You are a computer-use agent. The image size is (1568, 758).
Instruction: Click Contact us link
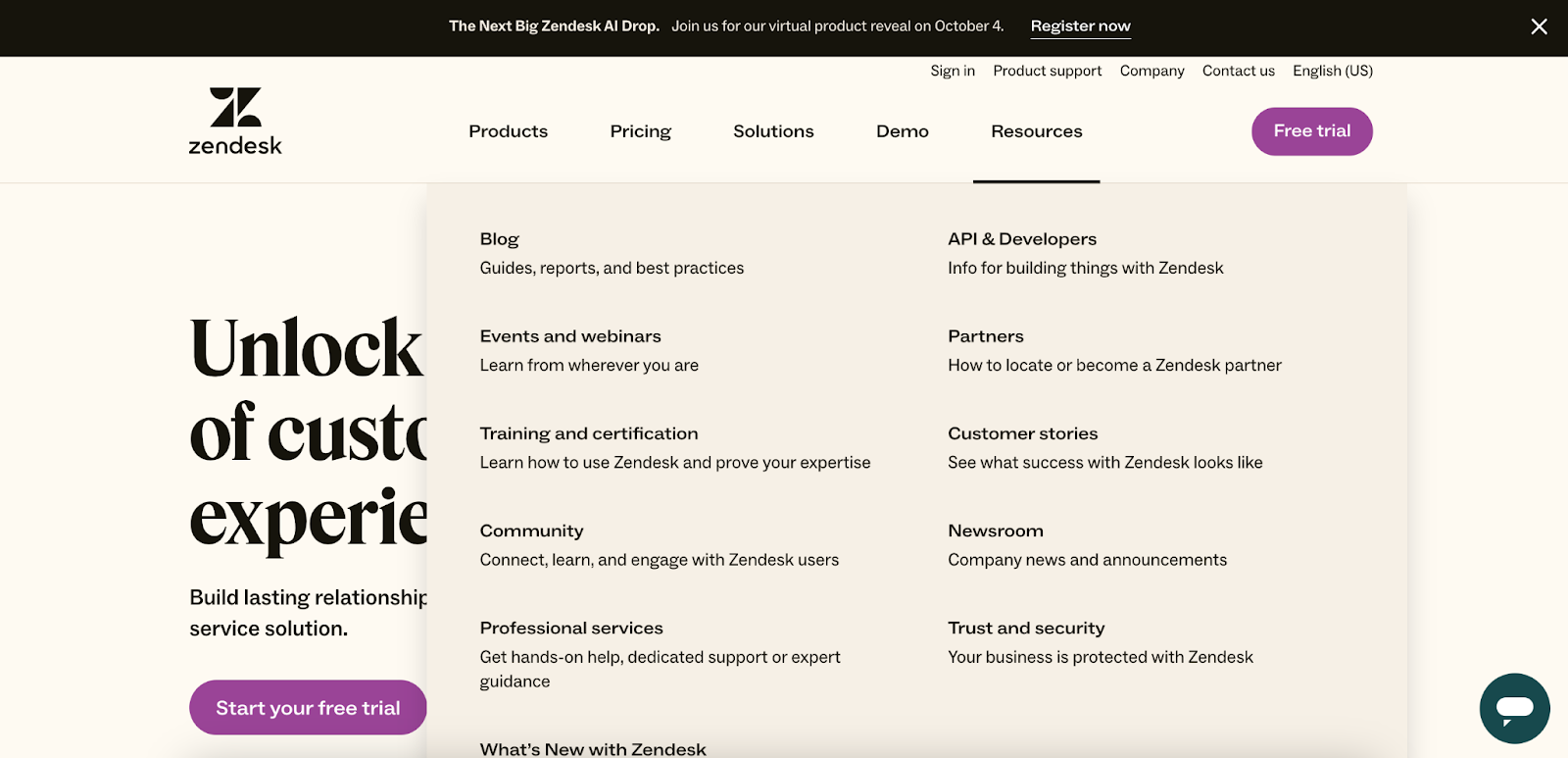(1239, 71)
